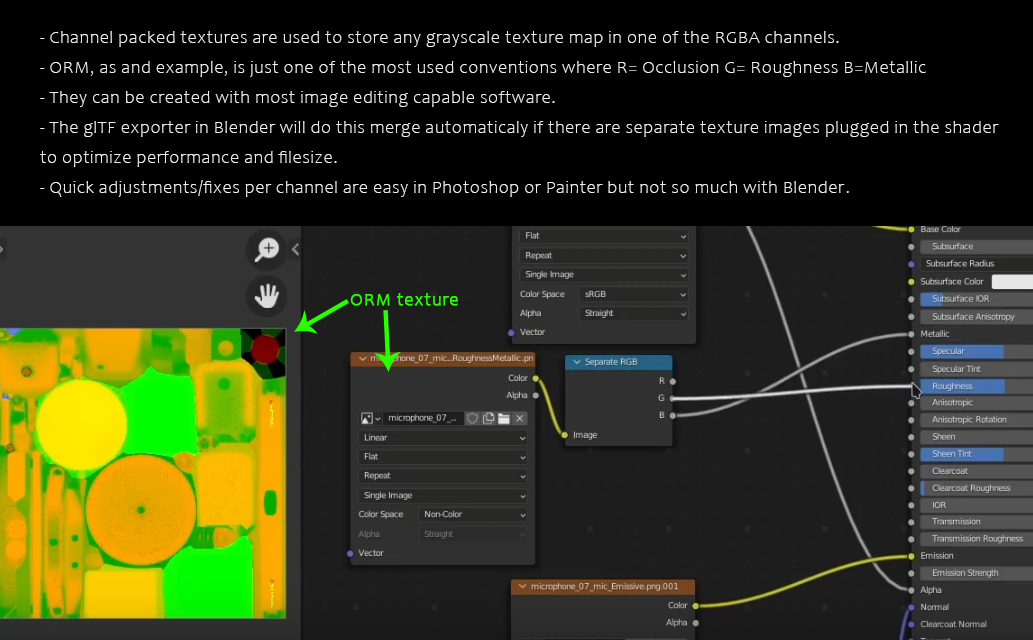Open the Repeat extension dropdown in RoughnessMetallic node
1033x640 pixels.
click(x=443, y=476)
